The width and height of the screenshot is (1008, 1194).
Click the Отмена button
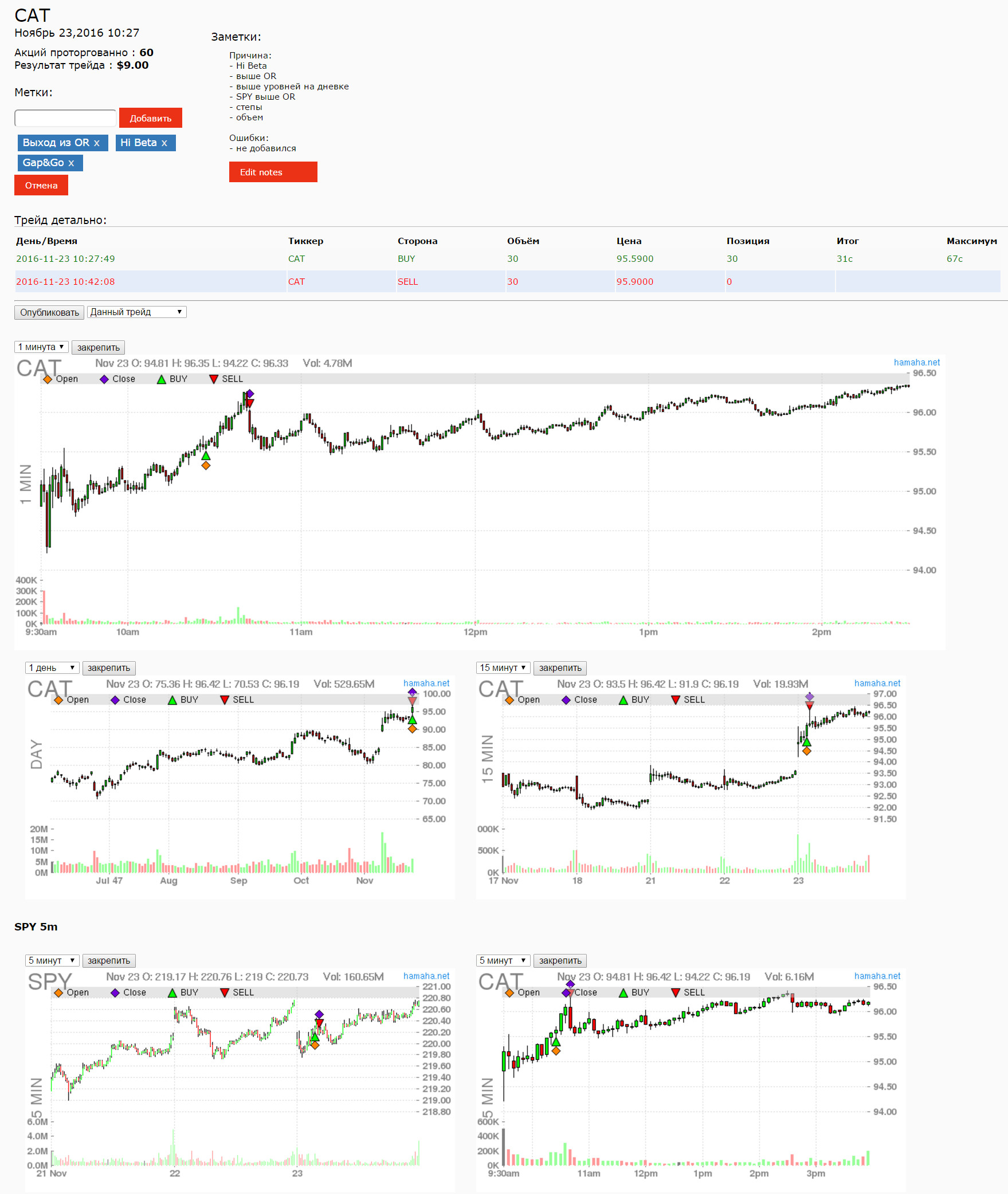pos(41,185)
